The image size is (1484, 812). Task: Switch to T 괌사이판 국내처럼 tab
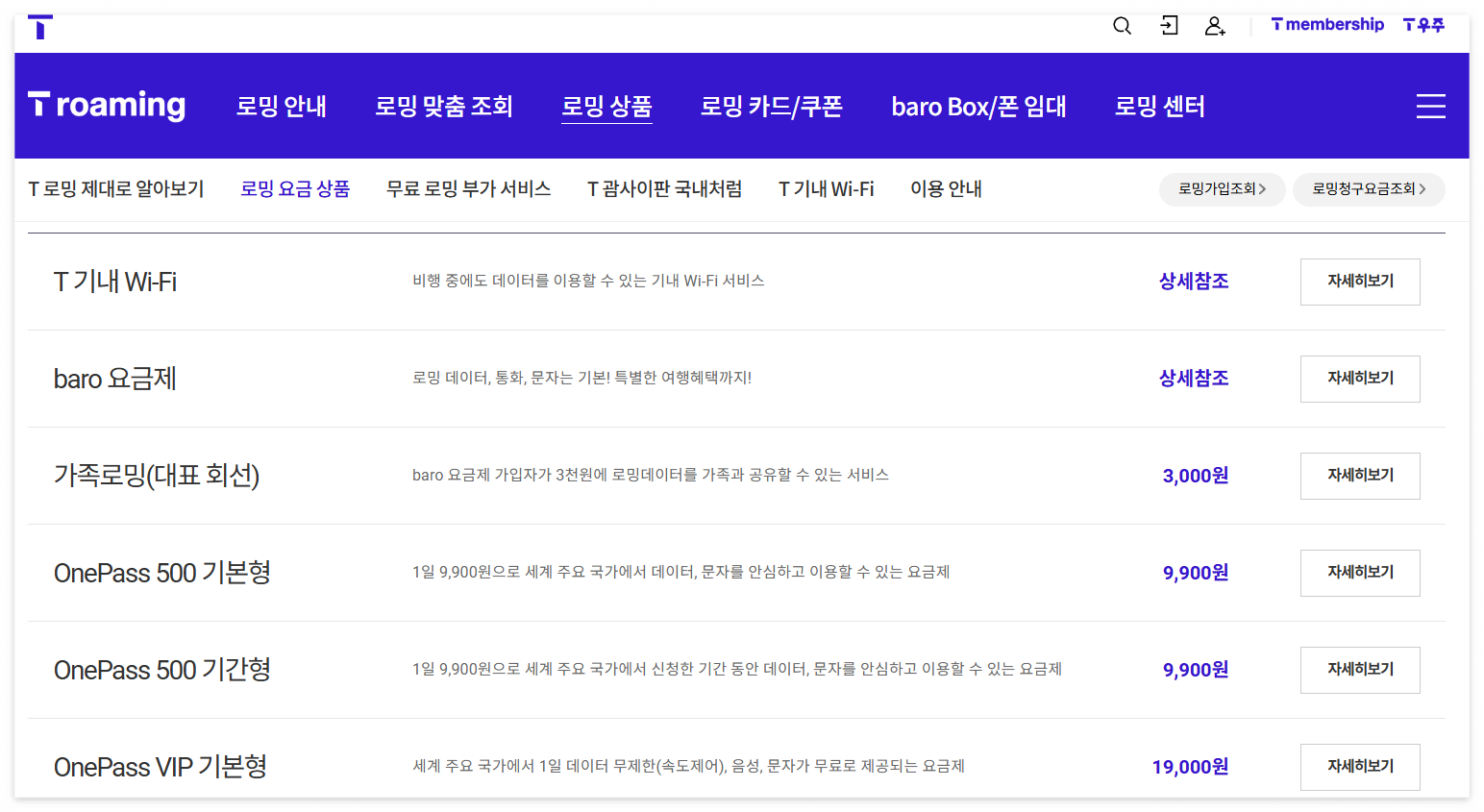pos(665,189)
